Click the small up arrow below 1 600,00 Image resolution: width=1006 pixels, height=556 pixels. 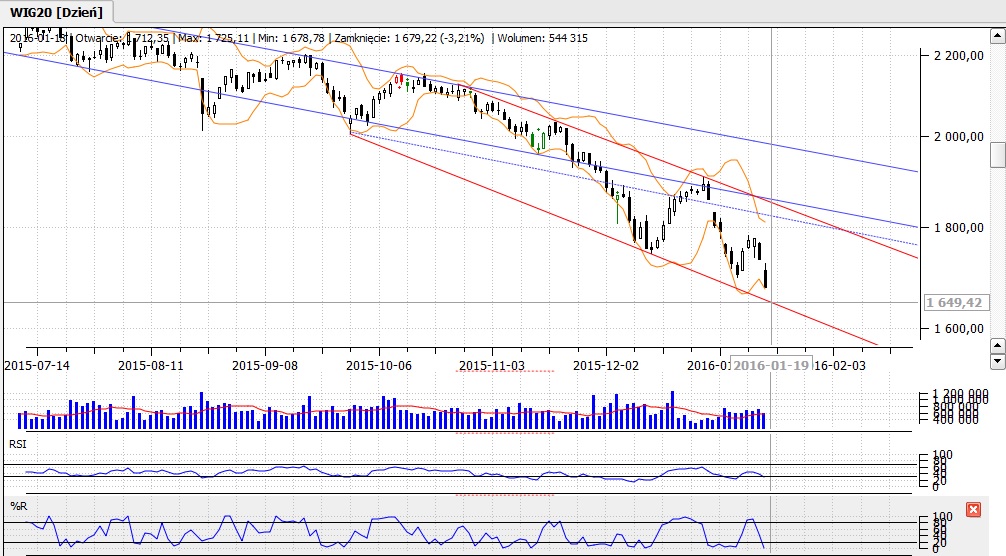[997, 345]
